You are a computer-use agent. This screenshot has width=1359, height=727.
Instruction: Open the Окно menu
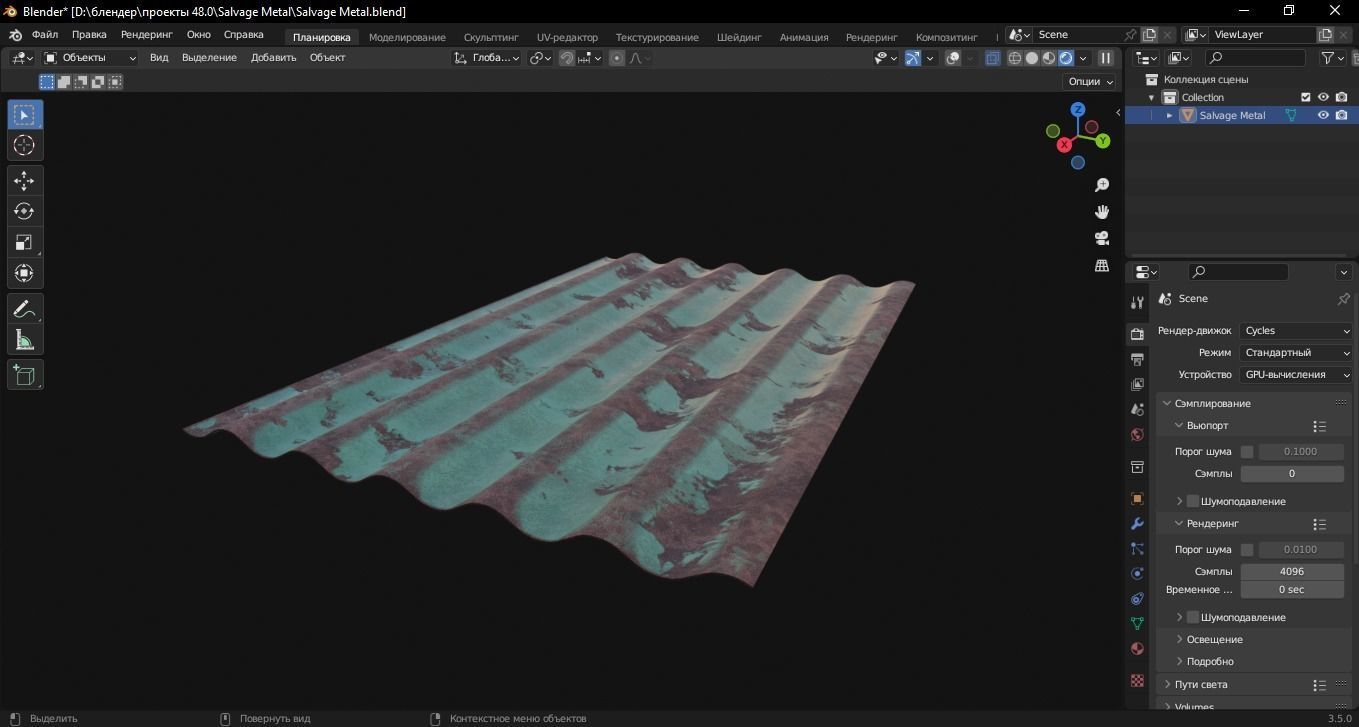click(198, 35)
